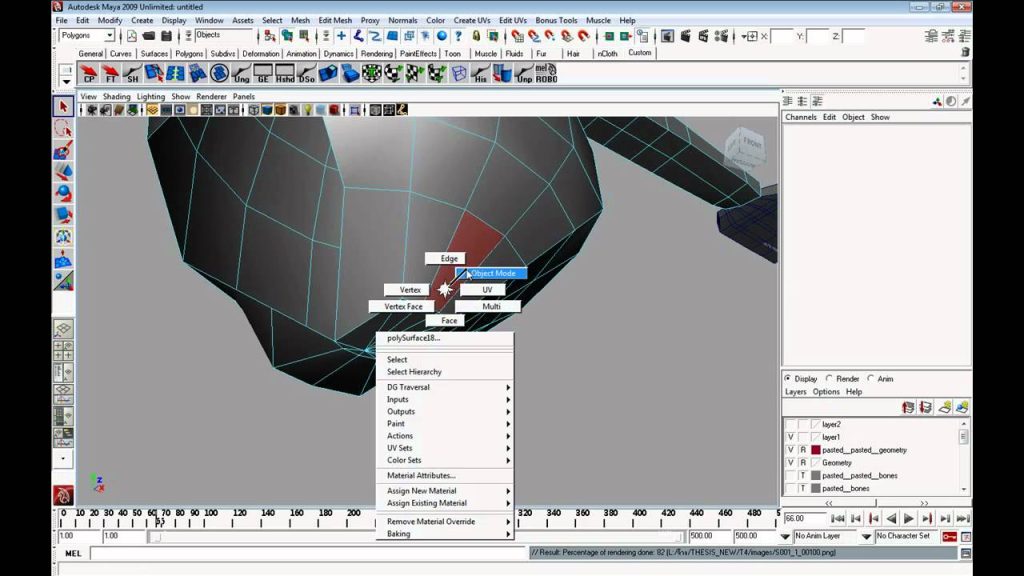This screenshot has width=1024, height=576.
Task: Go to start of playback range
Action: (838, 519)
